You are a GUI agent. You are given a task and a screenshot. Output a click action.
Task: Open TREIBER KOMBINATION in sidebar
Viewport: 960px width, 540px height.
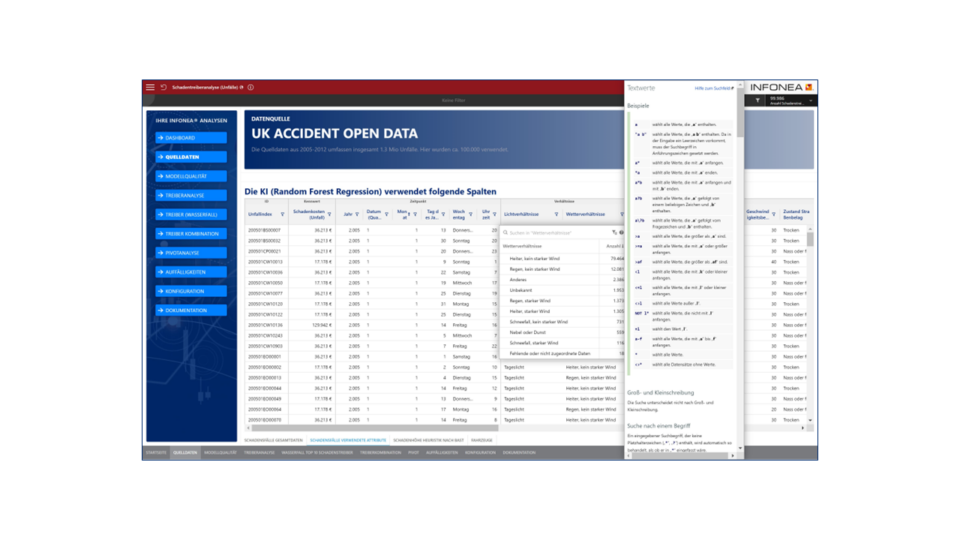(x=191, y=234)
